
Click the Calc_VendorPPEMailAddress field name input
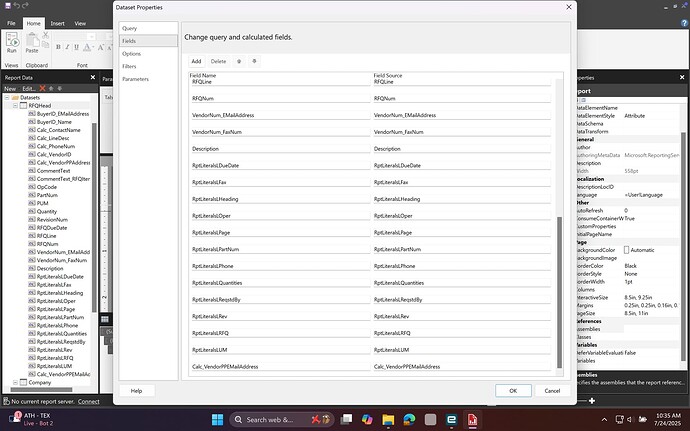[280, 366]
